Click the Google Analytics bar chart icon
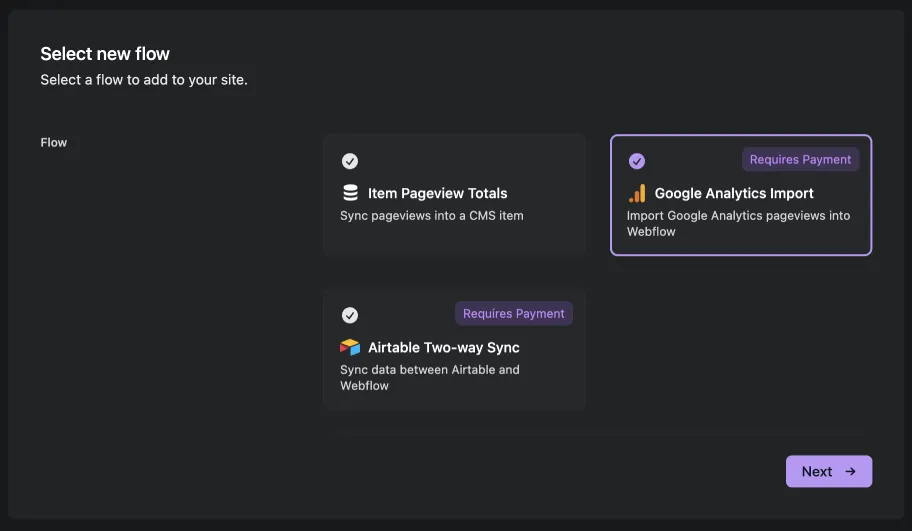 [x=637, y=193]
